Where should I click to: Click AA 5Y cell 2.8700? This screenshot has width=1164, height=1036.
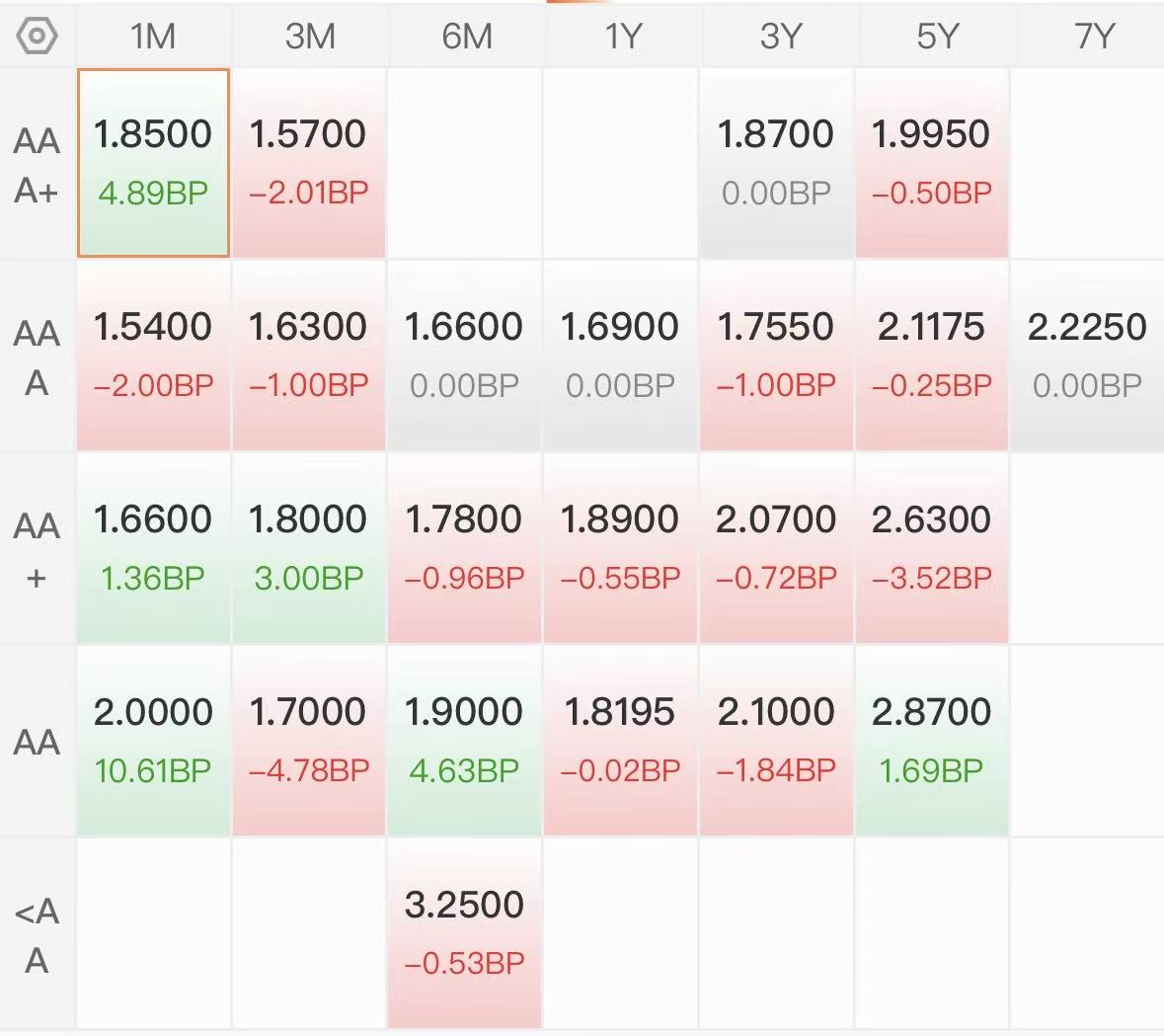931,740
